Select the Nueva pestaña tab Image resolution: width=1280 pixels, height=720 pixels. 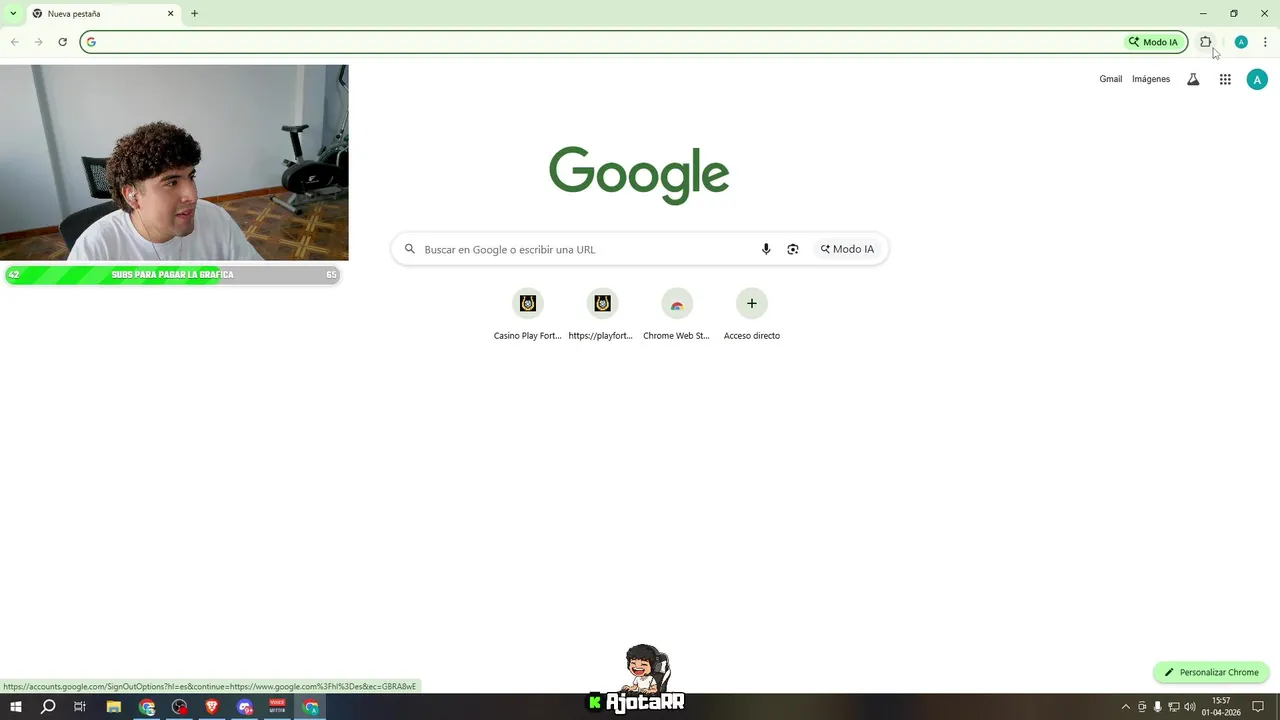coord(102,14)
